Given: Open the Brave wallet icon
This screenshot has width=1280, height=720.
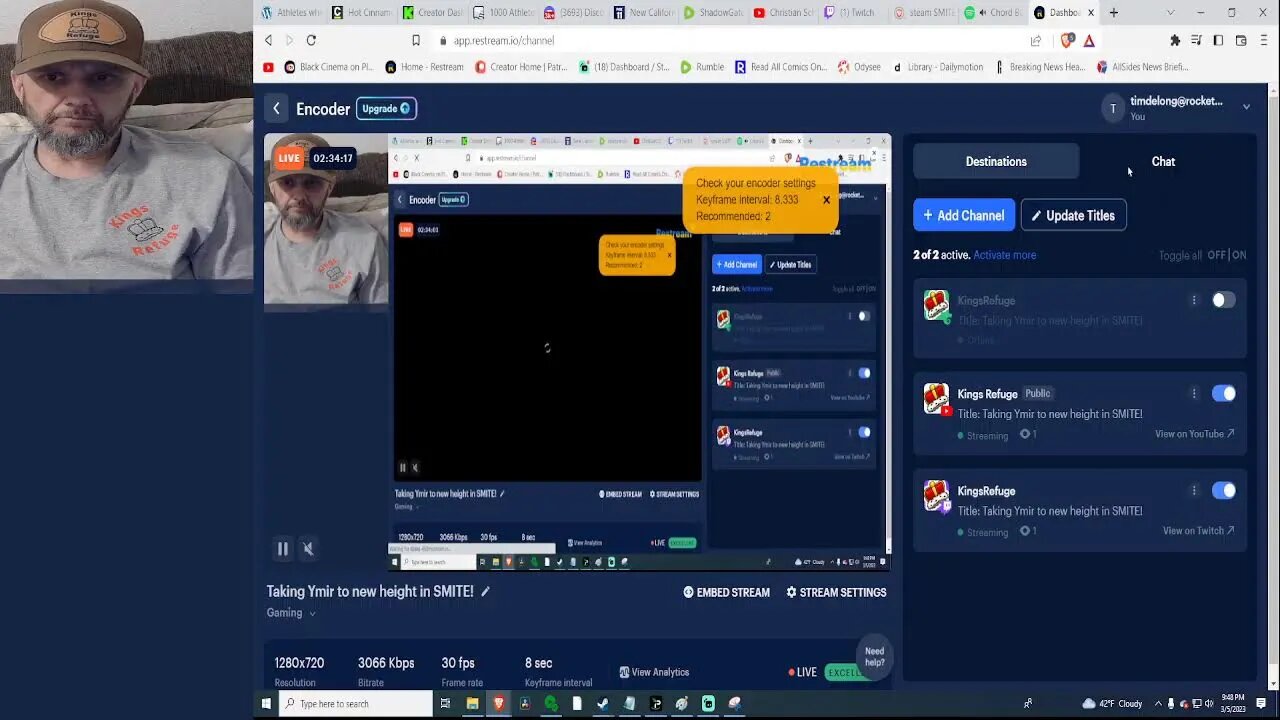Looking at the screenshot, I should (1241, 40).
